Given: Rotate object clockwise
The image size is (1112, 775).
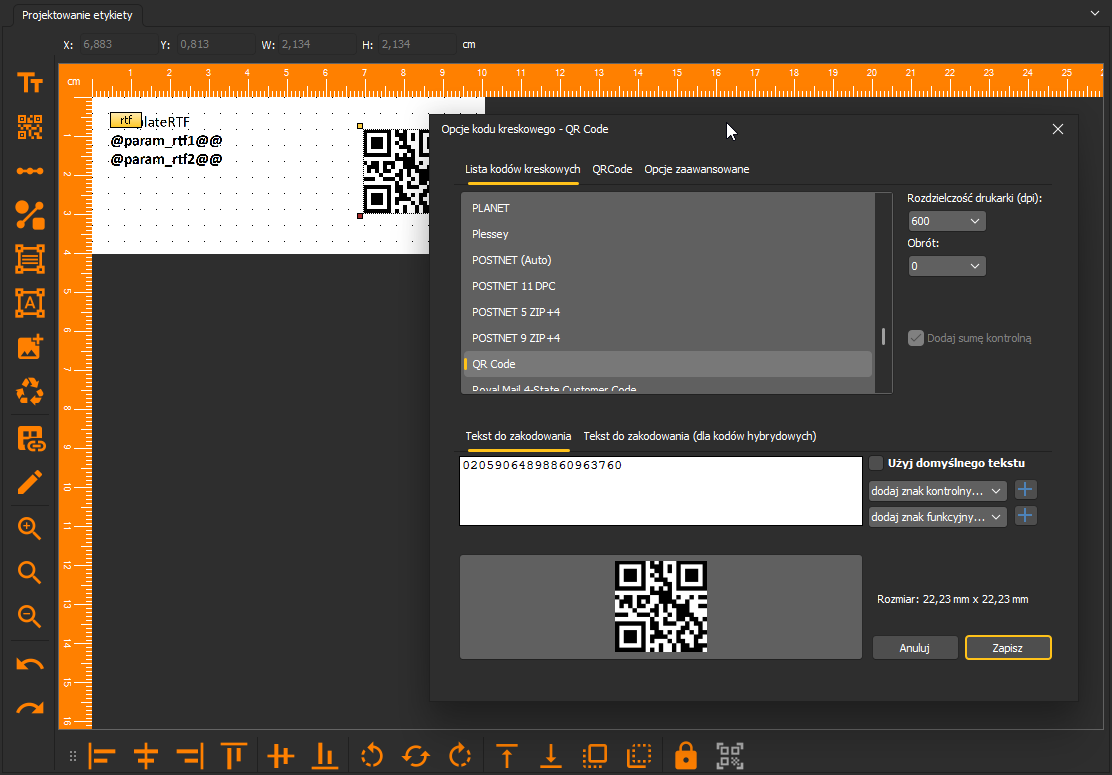Looking at the screenshot, I should [460, 756].
